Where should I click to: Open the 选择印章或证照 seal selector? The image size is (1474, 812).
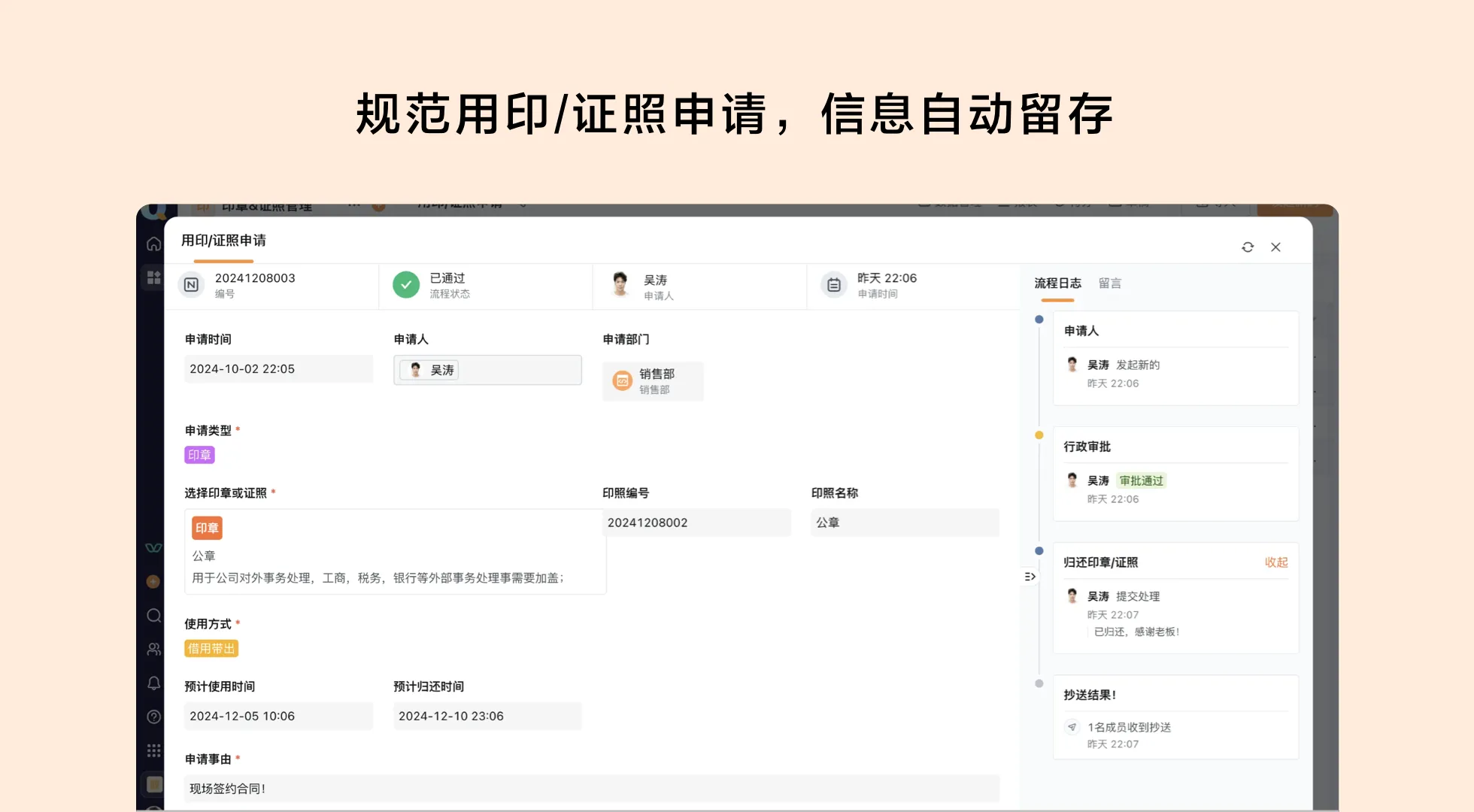click(394, 551)
